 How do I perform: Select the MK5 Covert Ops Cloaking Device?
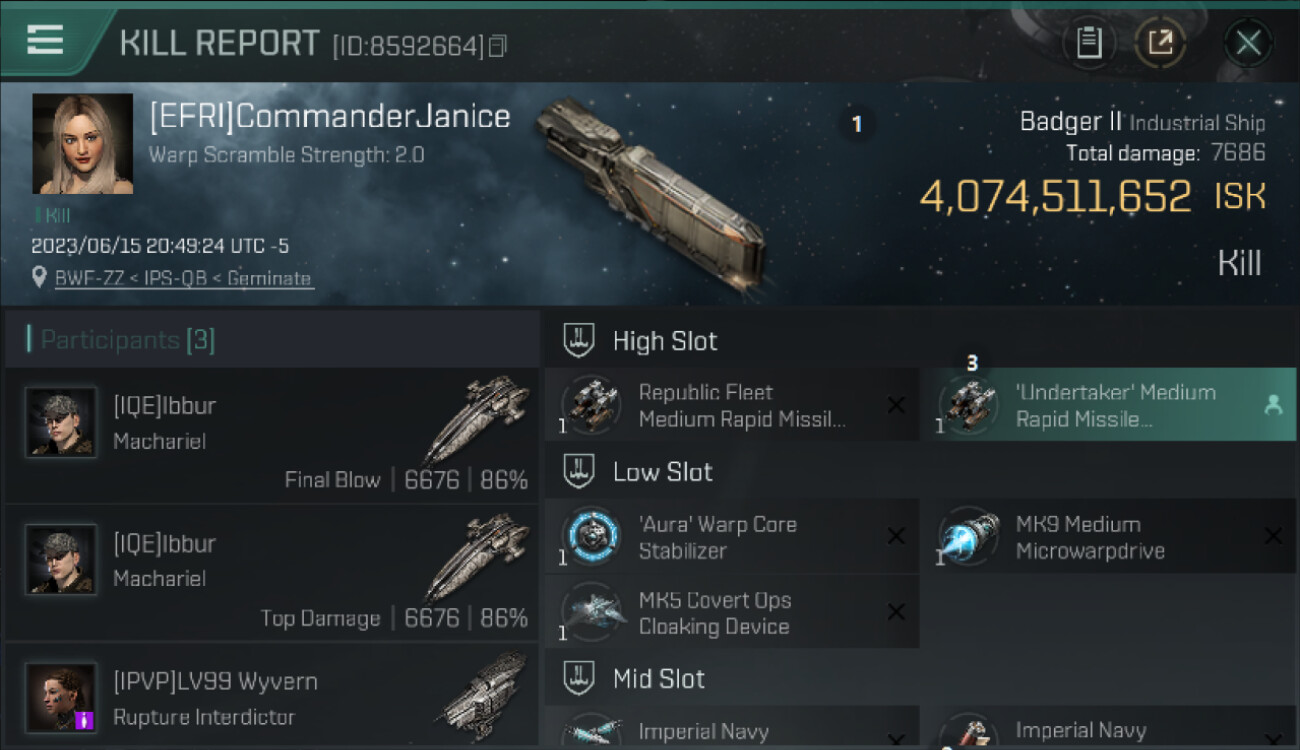tap(732, 612)
